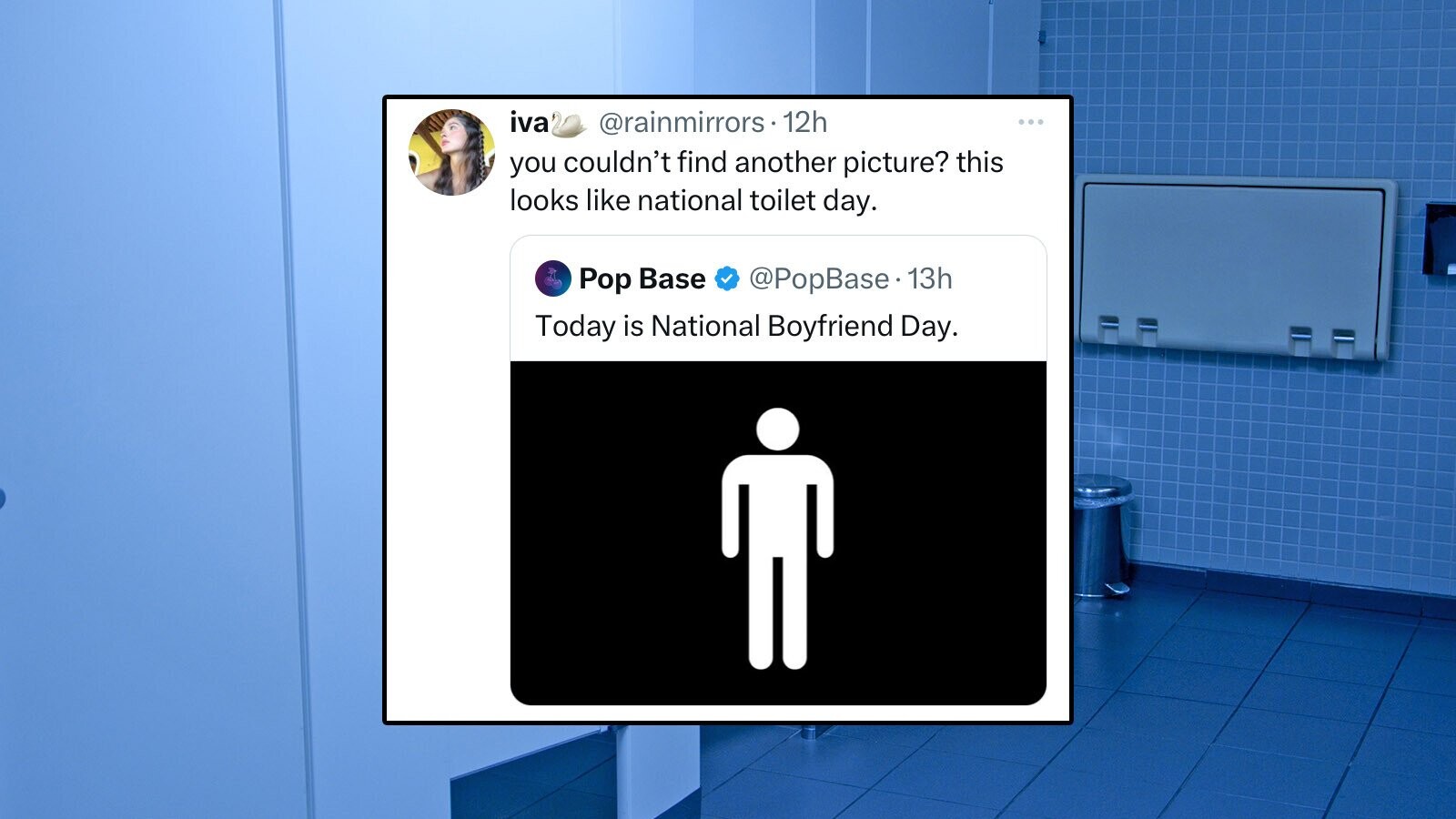Click the Pop Base profile avatar
Image resolution: width=1456 pixels, height=819 pixels.
[553, 278]
